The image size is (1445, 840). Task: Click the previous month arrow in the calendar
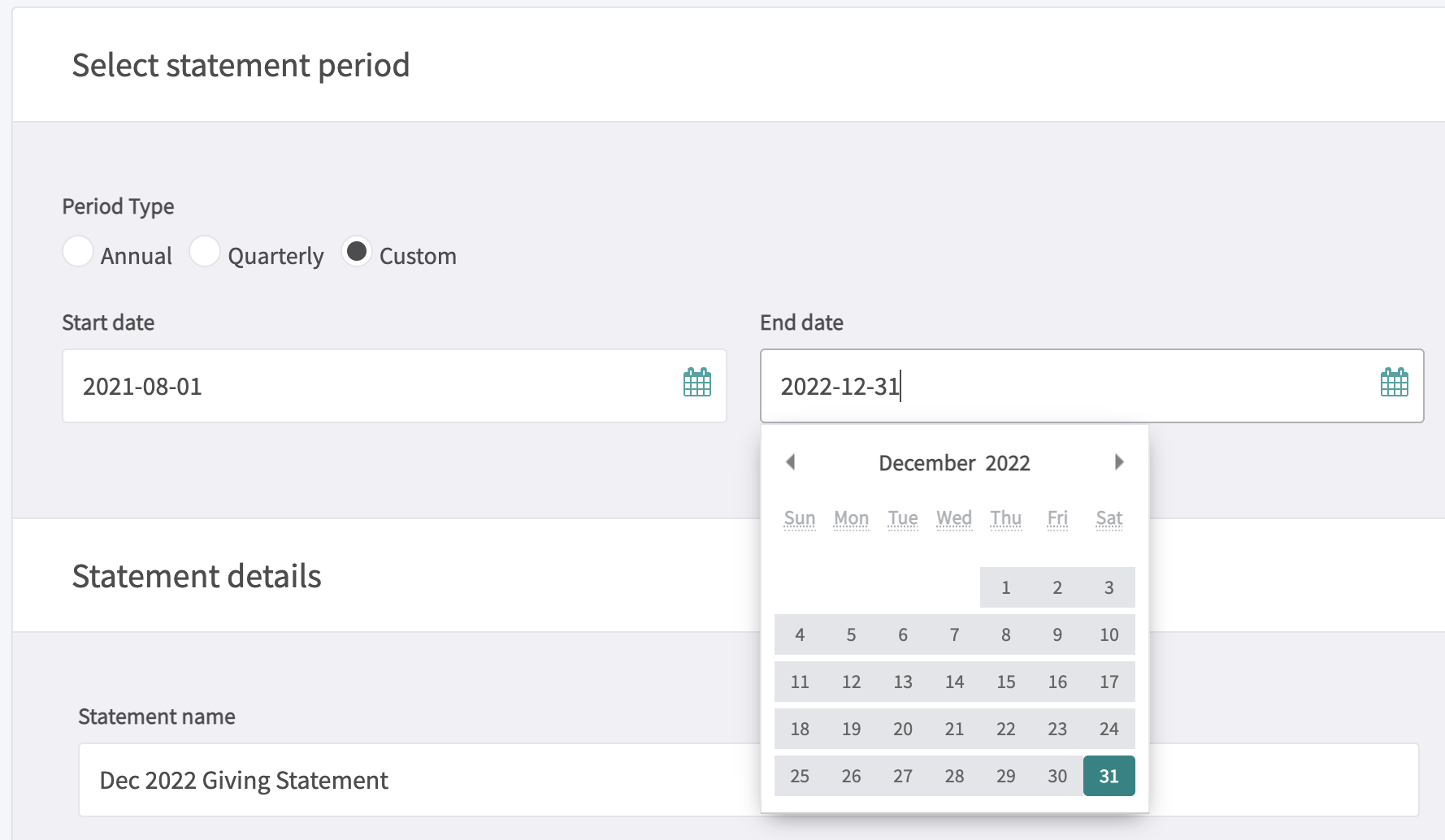click(x=791, y=461)
